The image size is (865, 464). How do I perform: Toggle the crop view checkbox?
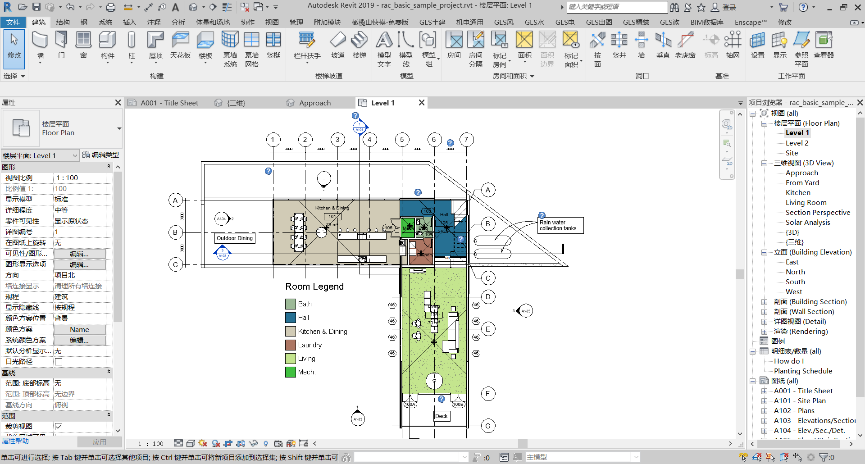coord(57,425)
